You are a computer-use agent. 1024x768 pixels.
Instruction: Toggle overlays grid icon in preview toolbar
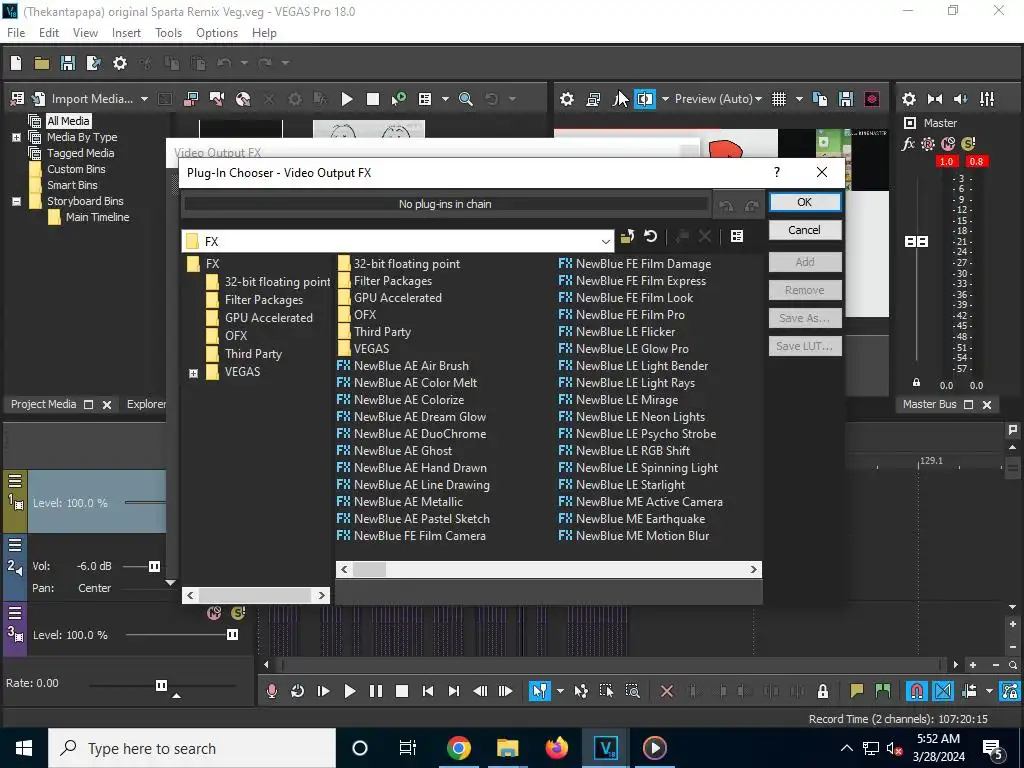tap(779, 99)
